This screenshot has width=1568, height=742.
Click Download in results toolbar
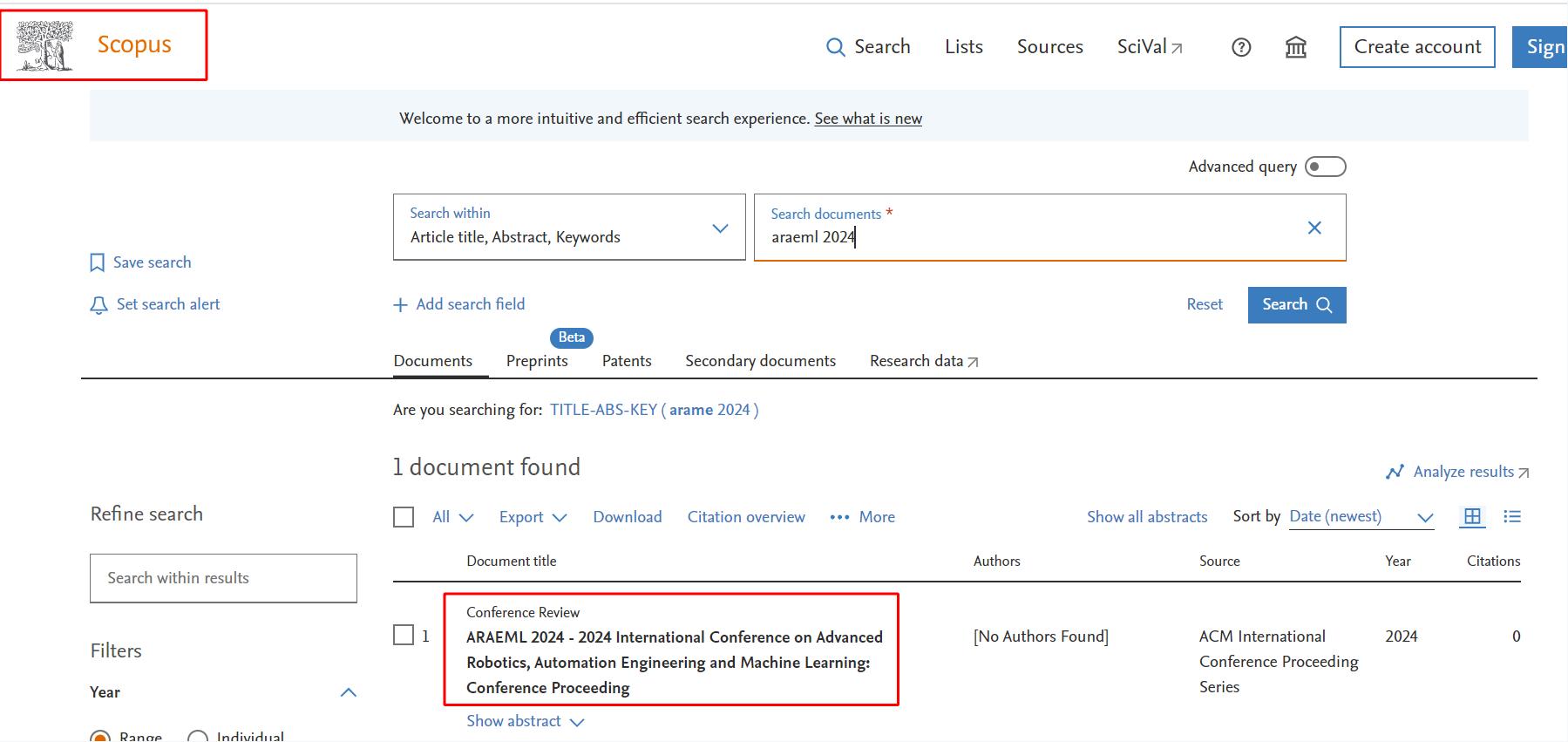pyautogui.click(x=628, y=517)
